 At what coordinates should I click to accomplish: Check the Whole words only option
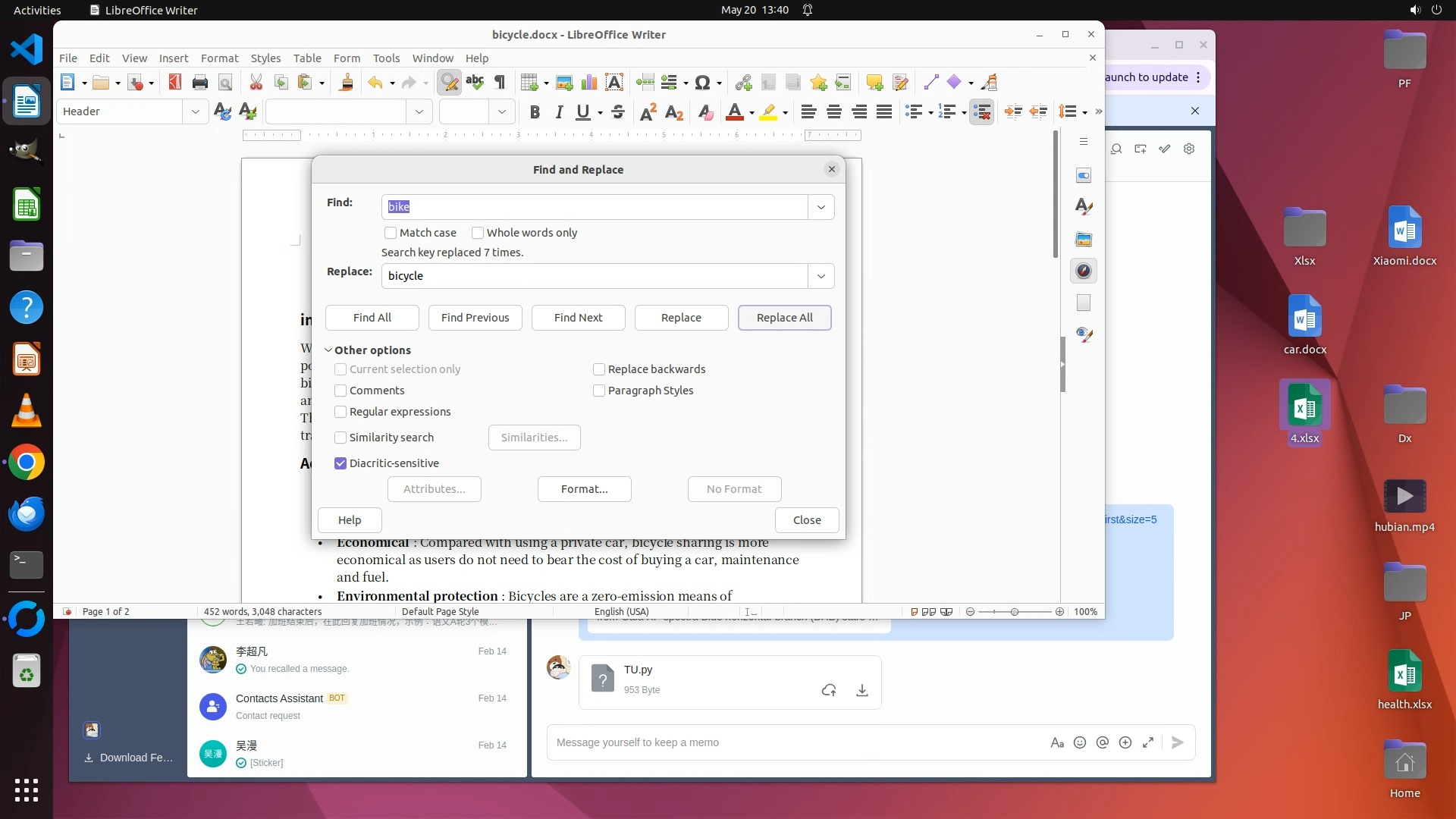[478, 233]
